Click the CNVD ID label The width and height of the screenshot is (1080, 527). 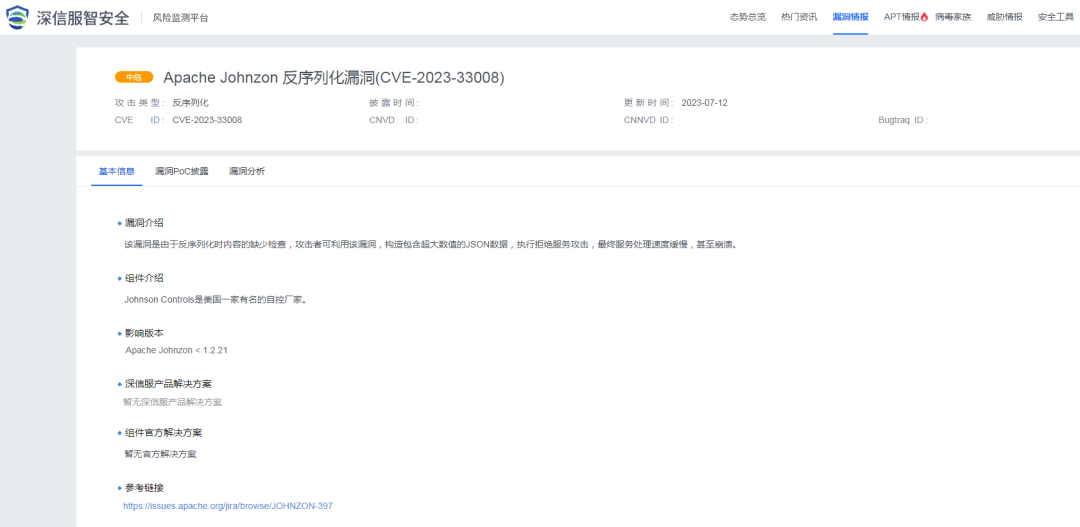(394, 120)
